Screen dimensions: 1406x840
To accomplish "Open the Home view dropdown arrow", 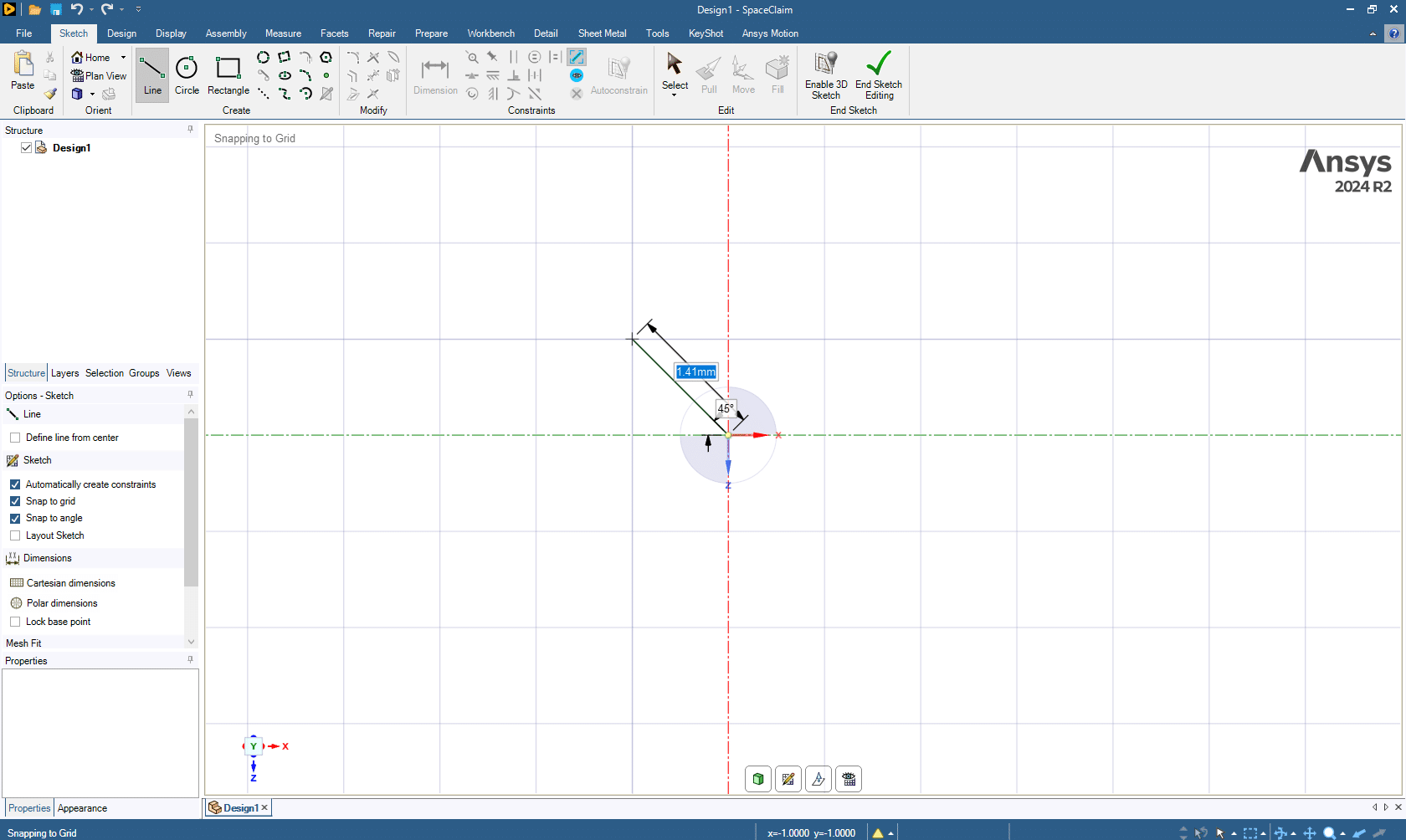I will [x=123, y=58].
